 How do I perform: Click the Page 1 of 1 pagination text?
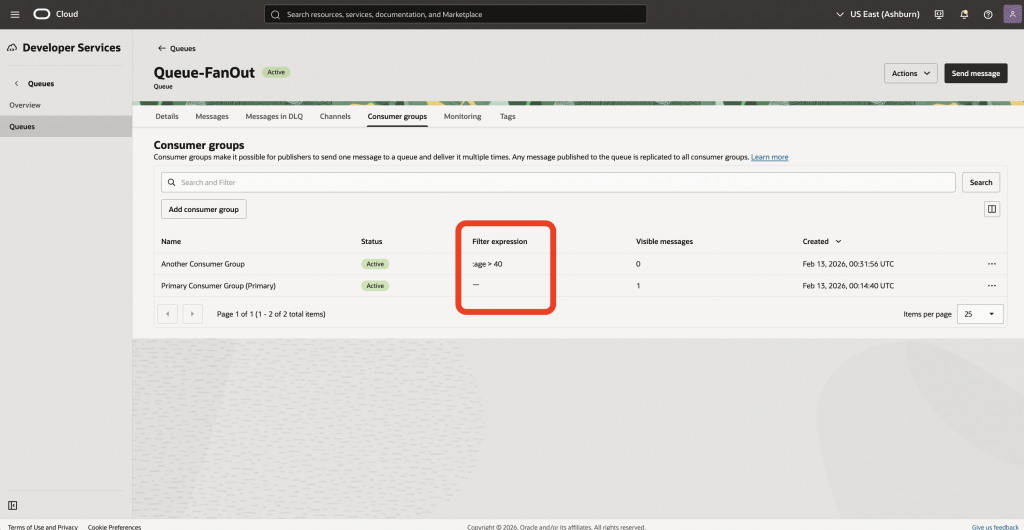point(271,314)
